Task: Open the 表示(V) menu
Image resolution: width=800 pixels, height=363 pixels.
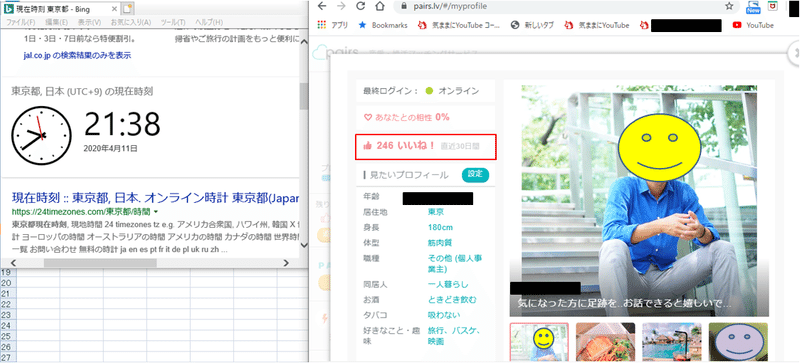Action: (x=89, y=22)
